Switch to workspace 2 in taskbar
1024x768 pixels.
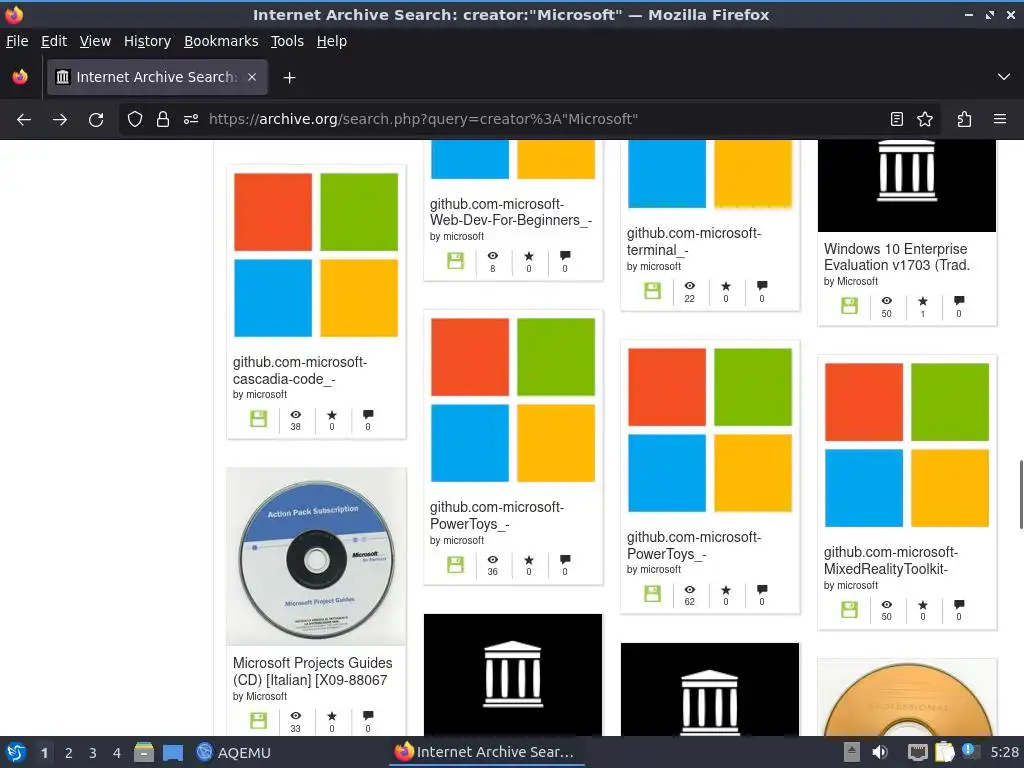pos(69,753)
